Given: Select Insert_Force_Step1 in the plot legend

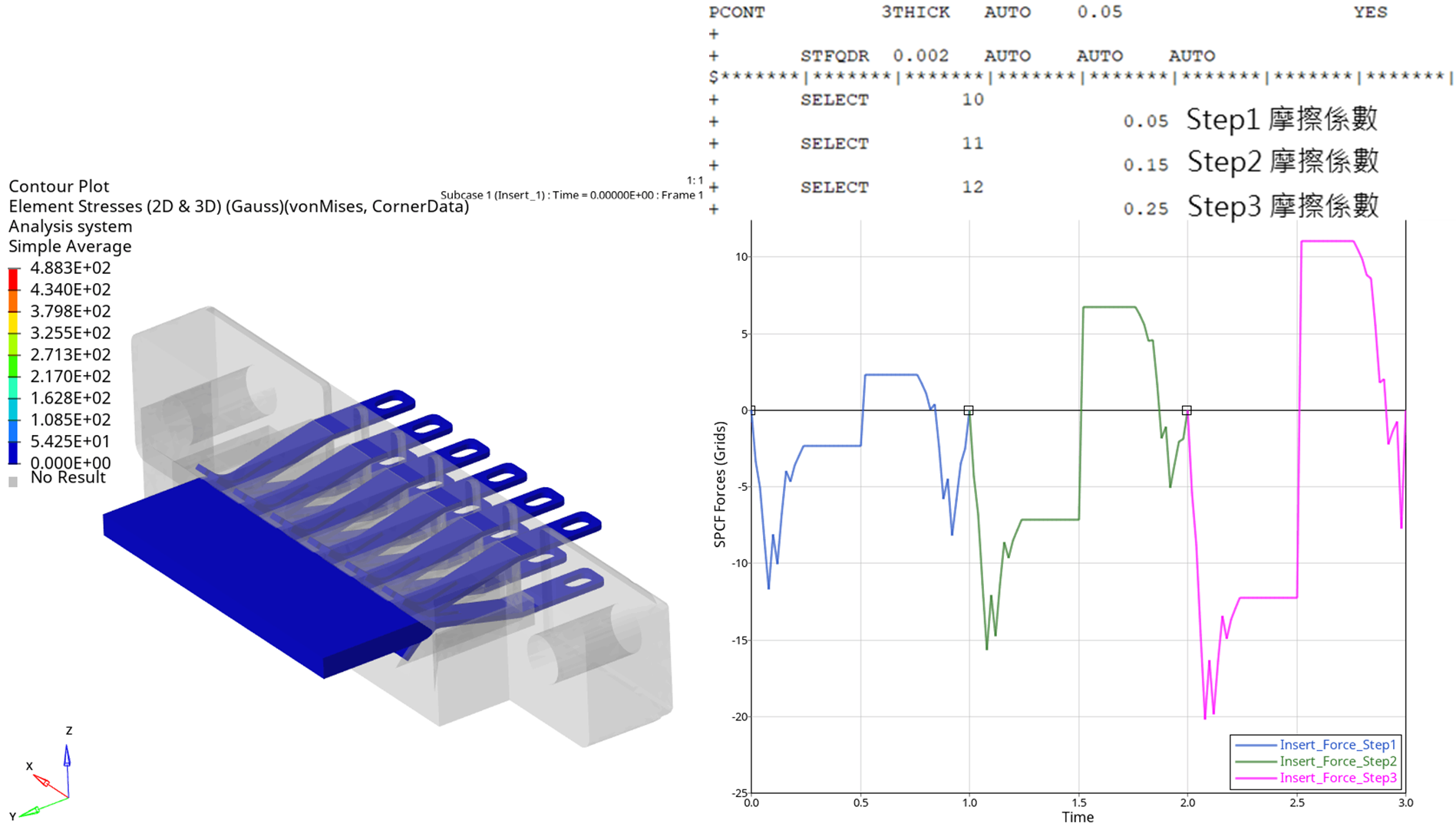Looking at the screenshot, I should point(1337,744).
